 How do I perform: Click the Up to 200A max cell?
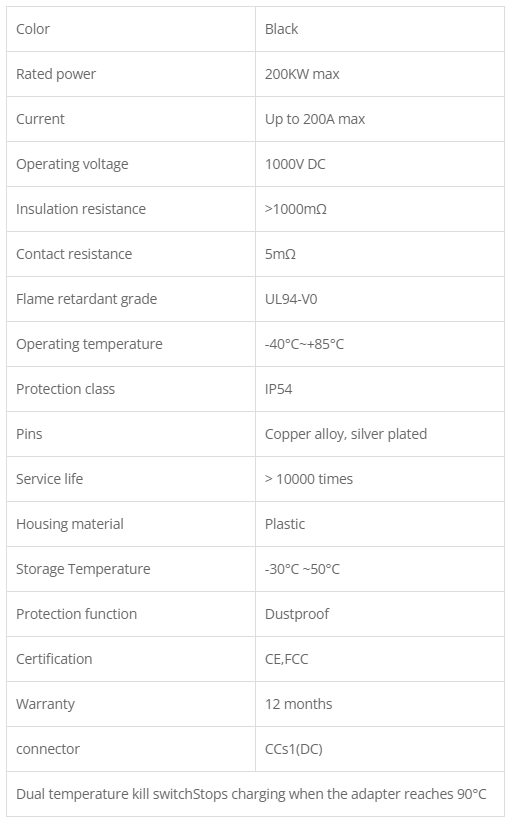coord(380,119)
